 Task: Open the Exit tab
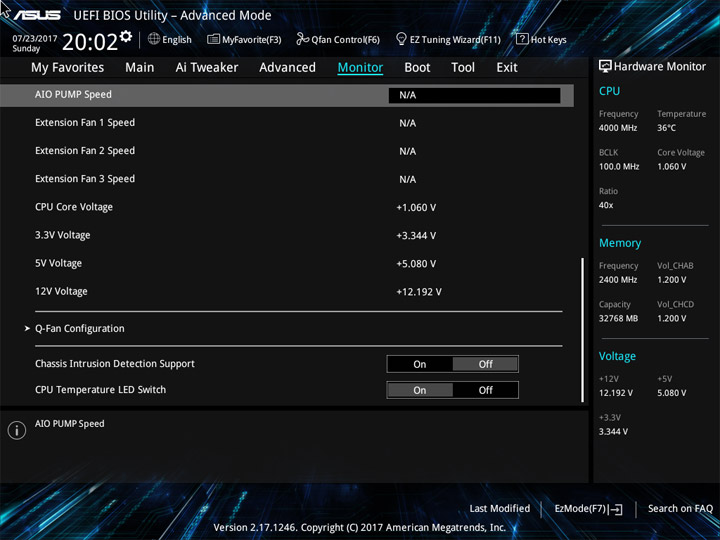[x=507, y=68]
